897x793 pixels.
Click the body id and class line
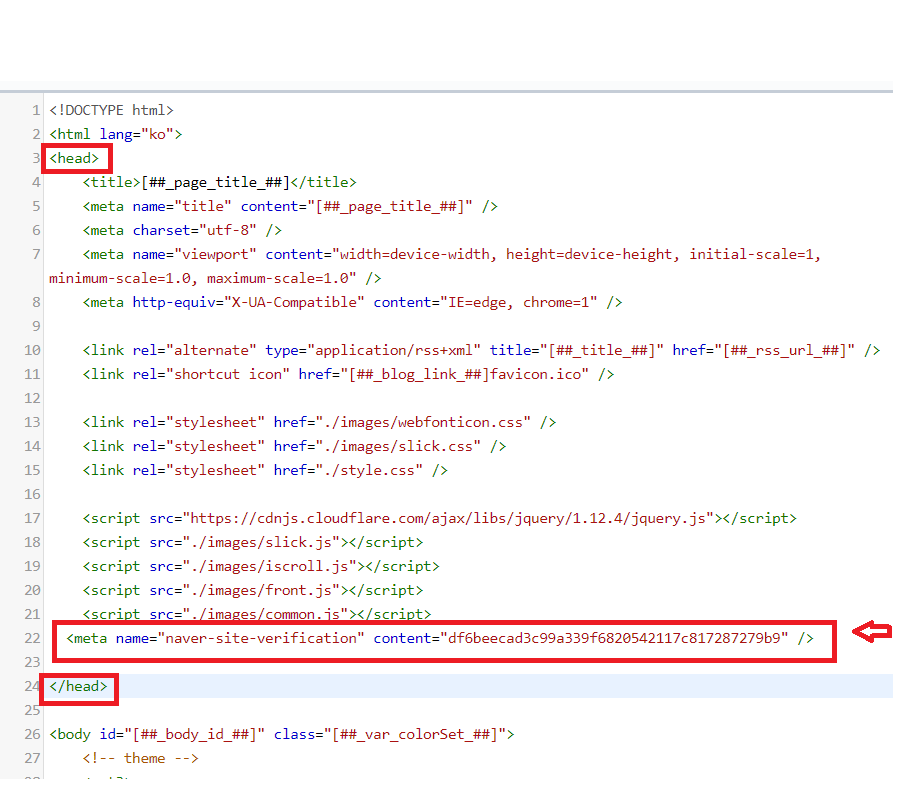[x=281, y=735]
